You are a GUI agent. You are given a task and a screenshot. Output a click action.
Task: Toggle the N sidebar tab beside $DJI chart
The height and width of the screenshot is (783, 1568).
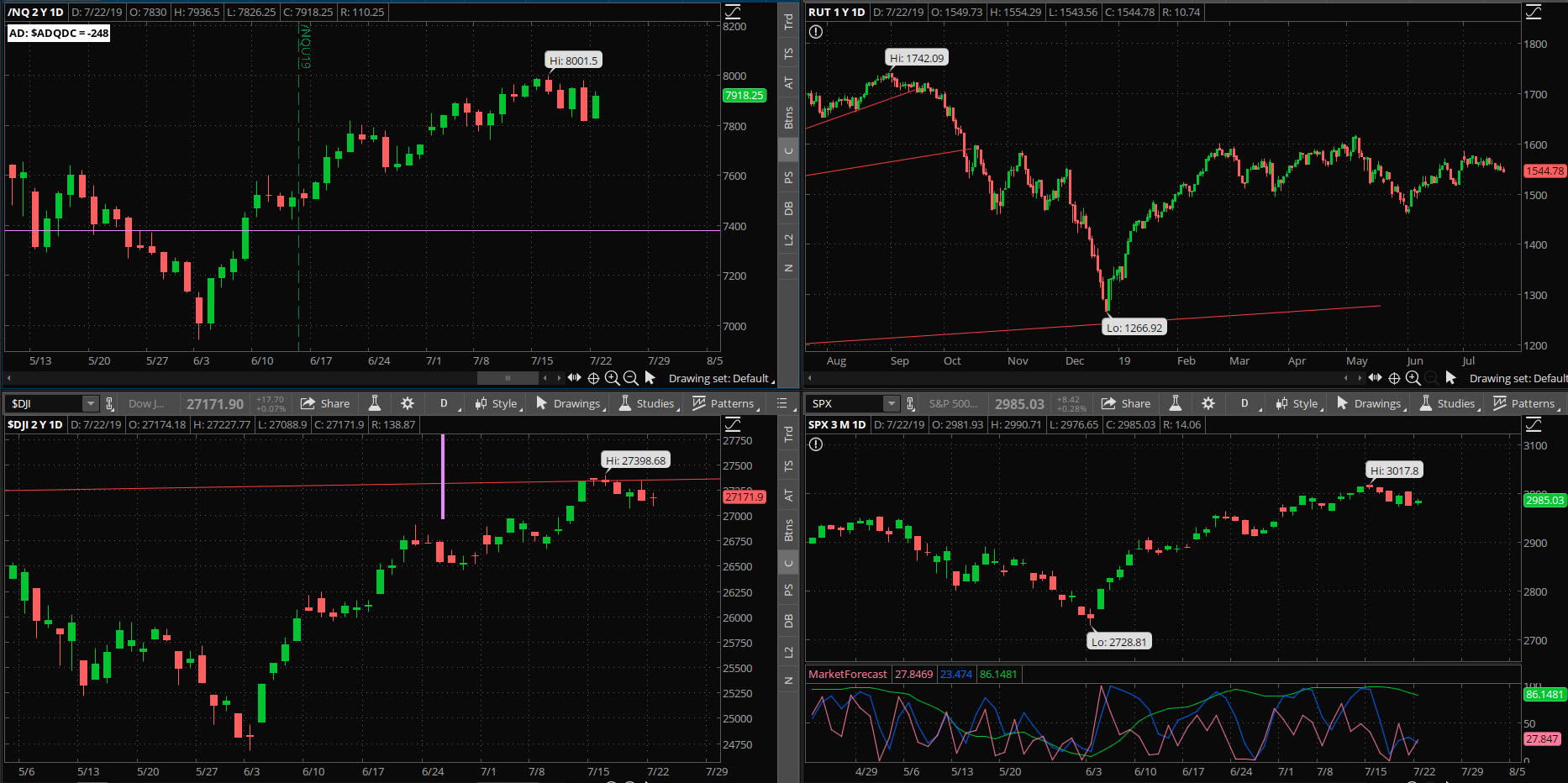point(788,681)
